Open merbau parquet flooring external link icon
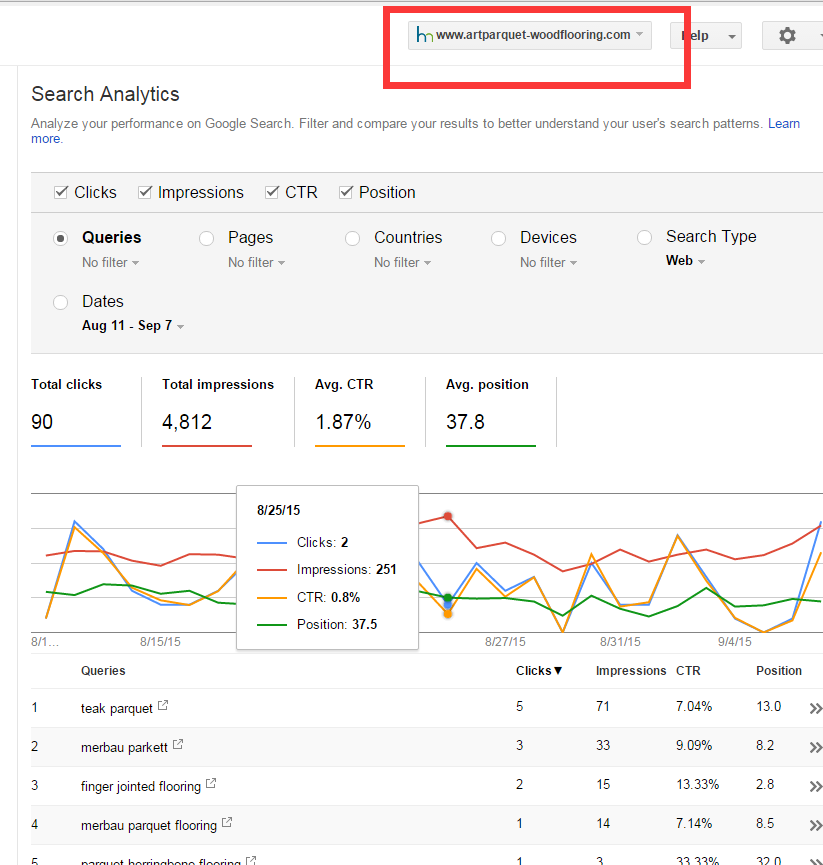 227,823
